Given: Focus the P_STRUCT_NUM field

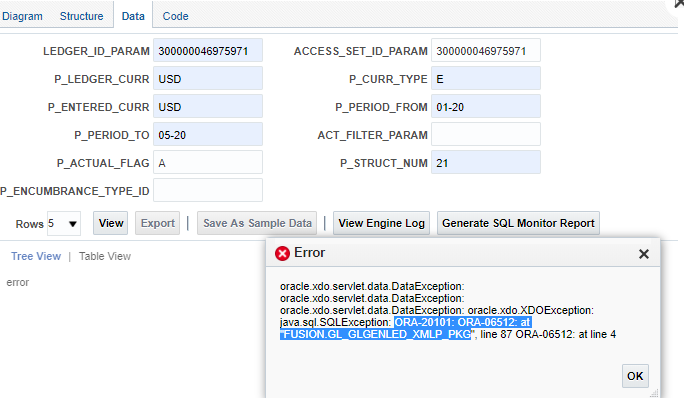Looking at the screenshot, I should click(x=486, y=162).
